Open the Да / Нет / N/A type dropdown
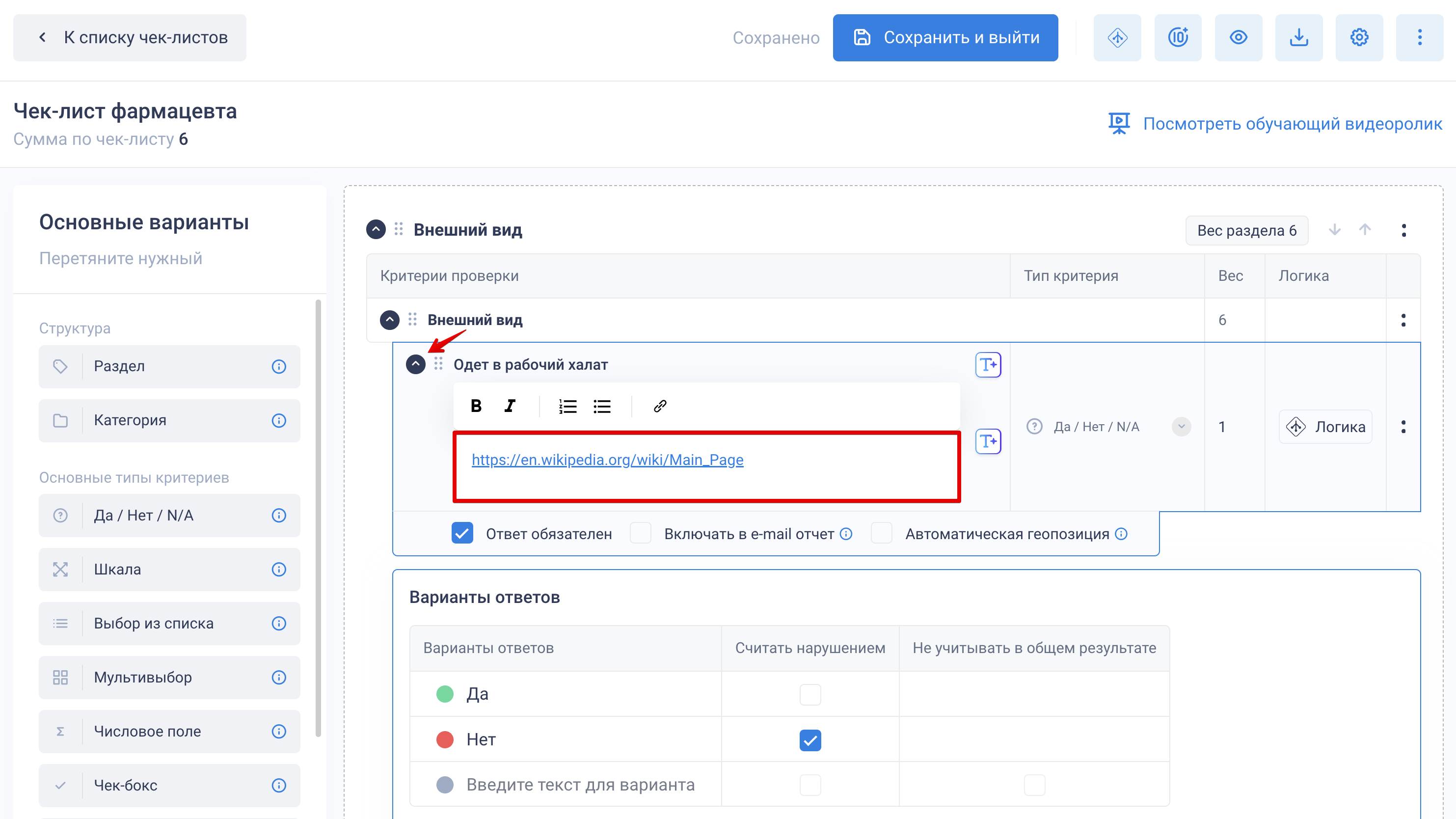 coord(1181,427)
